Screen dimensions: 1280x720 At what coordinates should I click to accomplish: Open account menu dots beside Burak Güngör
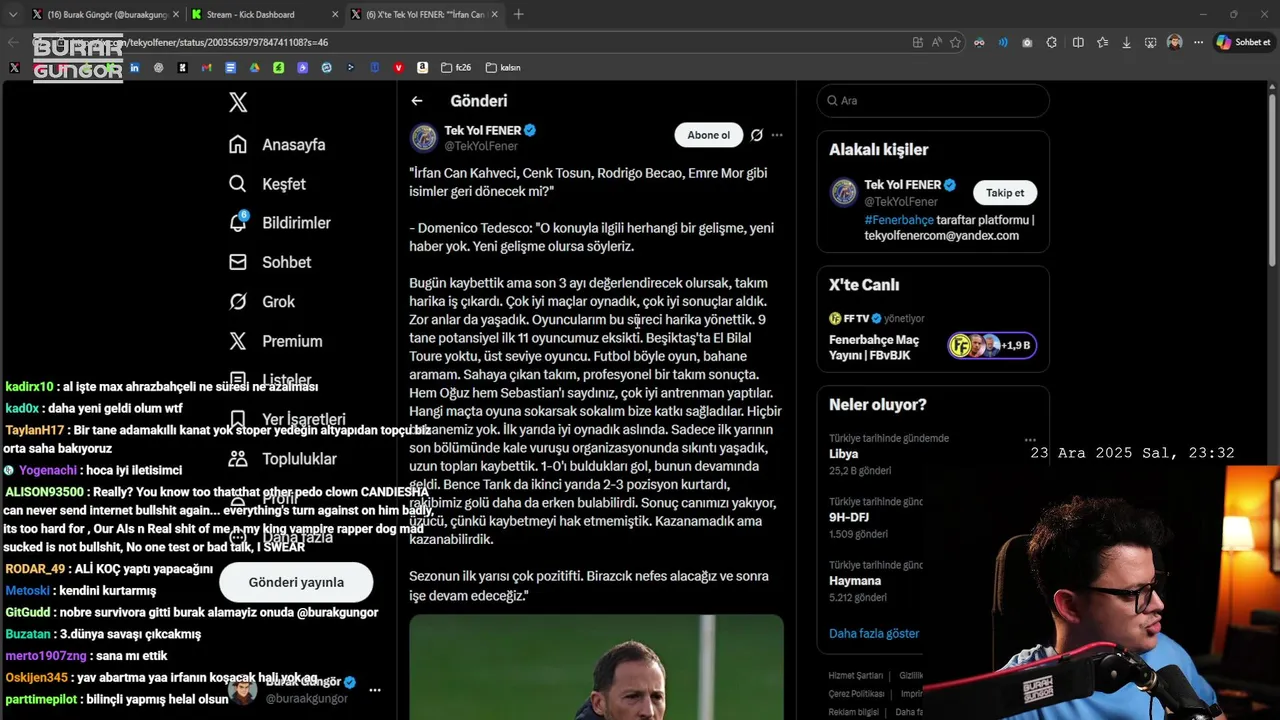coord(375,690)
